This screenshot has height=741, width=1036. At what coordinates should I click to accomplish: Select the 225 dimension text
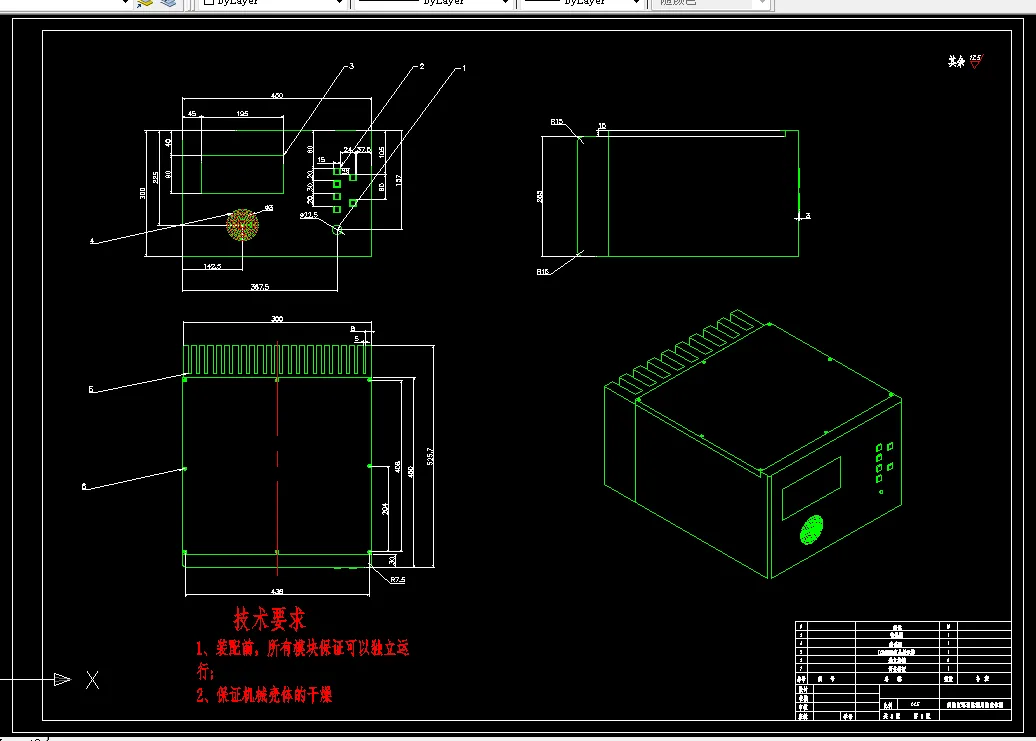click(155, 178)
